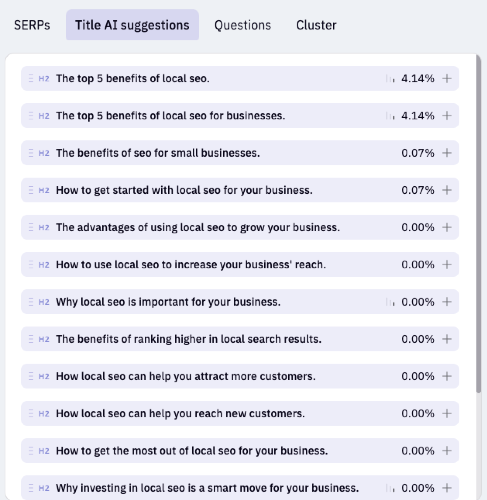Click bar chart icon on 'The top 5 benefits of local seo.' row
The height and width of the screenshot is (500, 487).
click(390, 79)
